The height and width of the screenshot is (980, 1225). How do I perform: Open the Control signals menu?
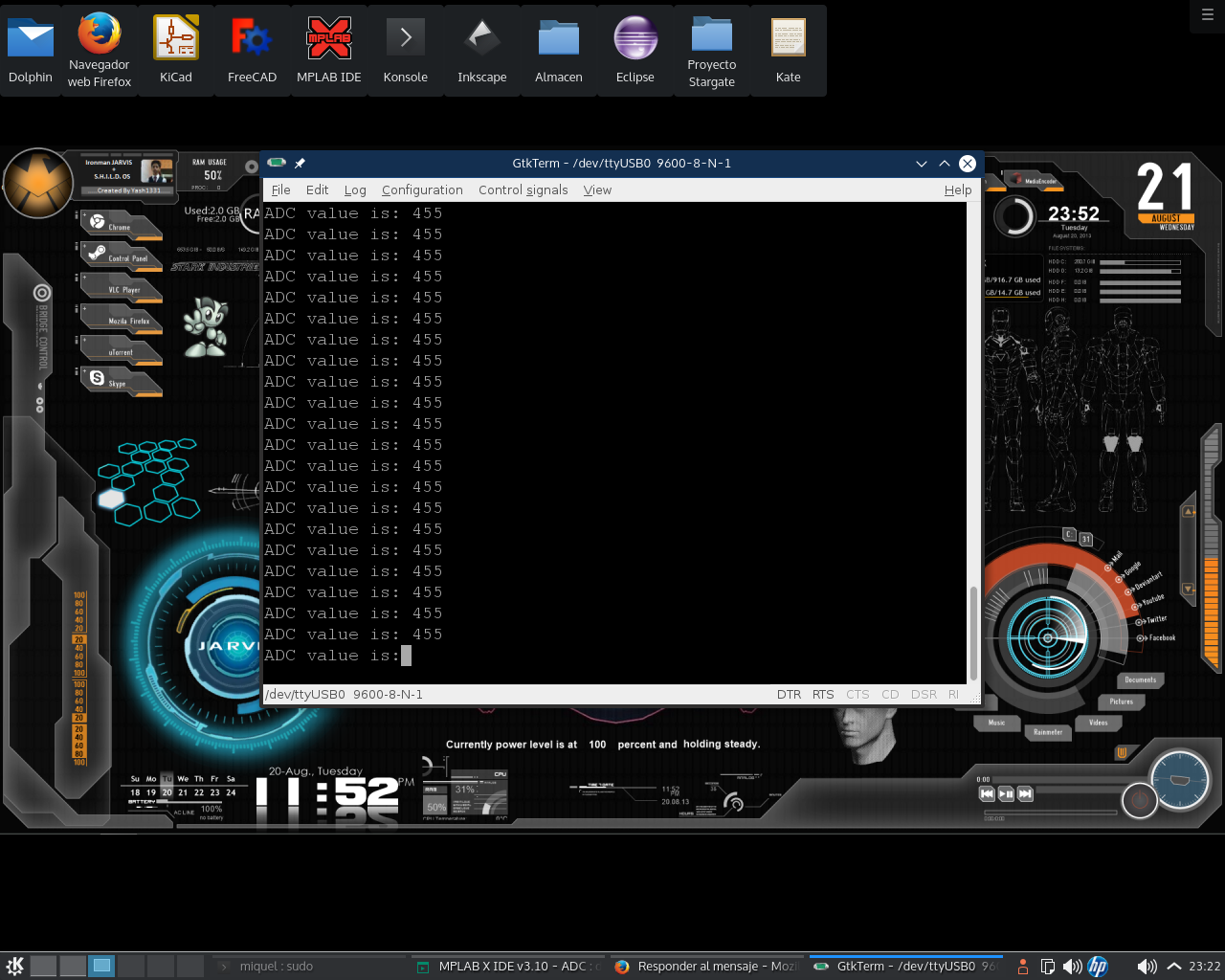tap(523, 190)
